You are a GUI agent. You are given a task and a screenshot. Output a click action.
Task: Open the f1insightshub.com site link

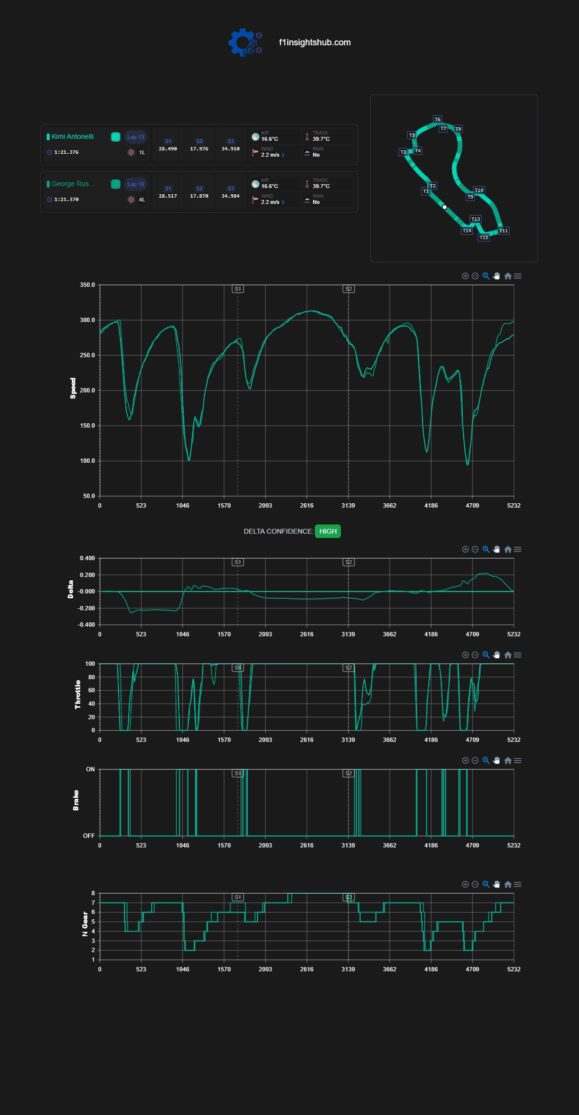pyautogui.click(x=314, y=43)
